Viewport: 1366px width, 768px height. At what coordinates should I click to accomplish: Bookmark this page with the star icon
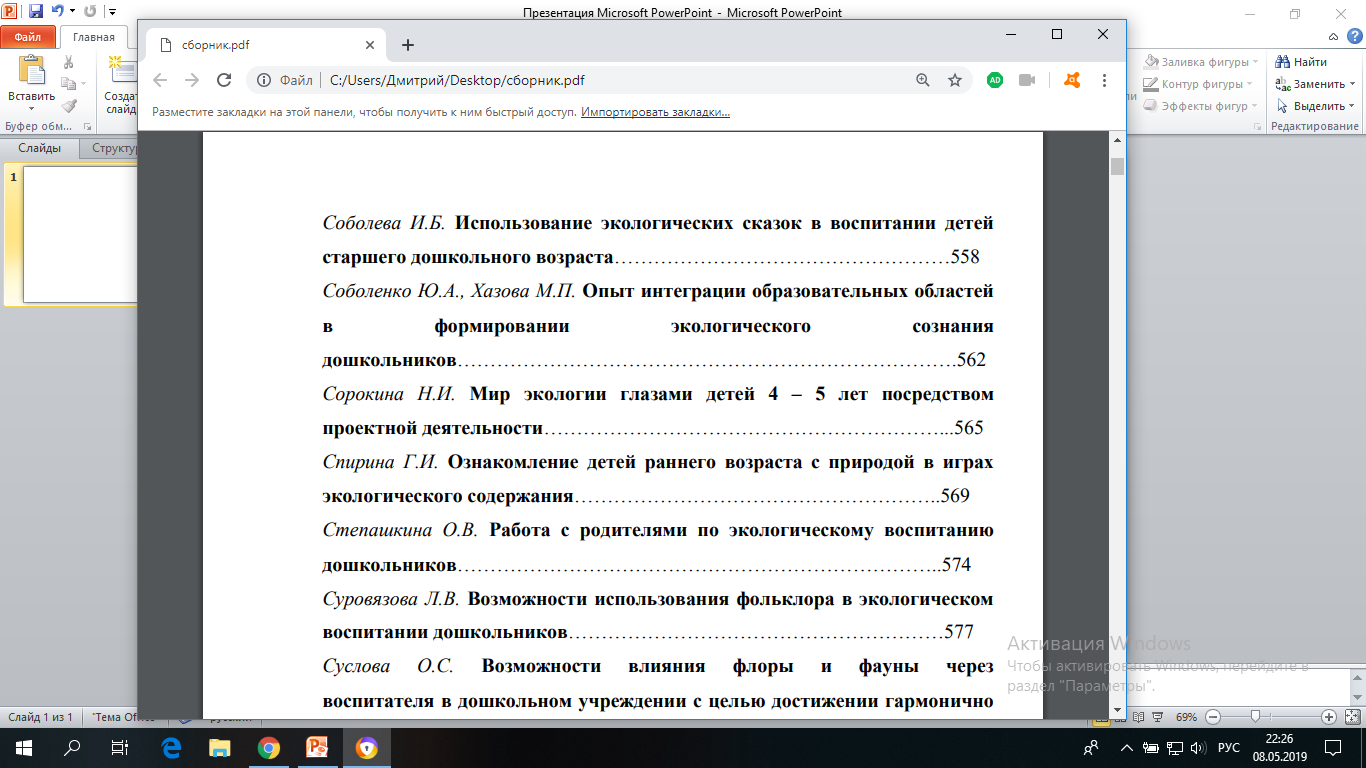[x=954, y=80]
